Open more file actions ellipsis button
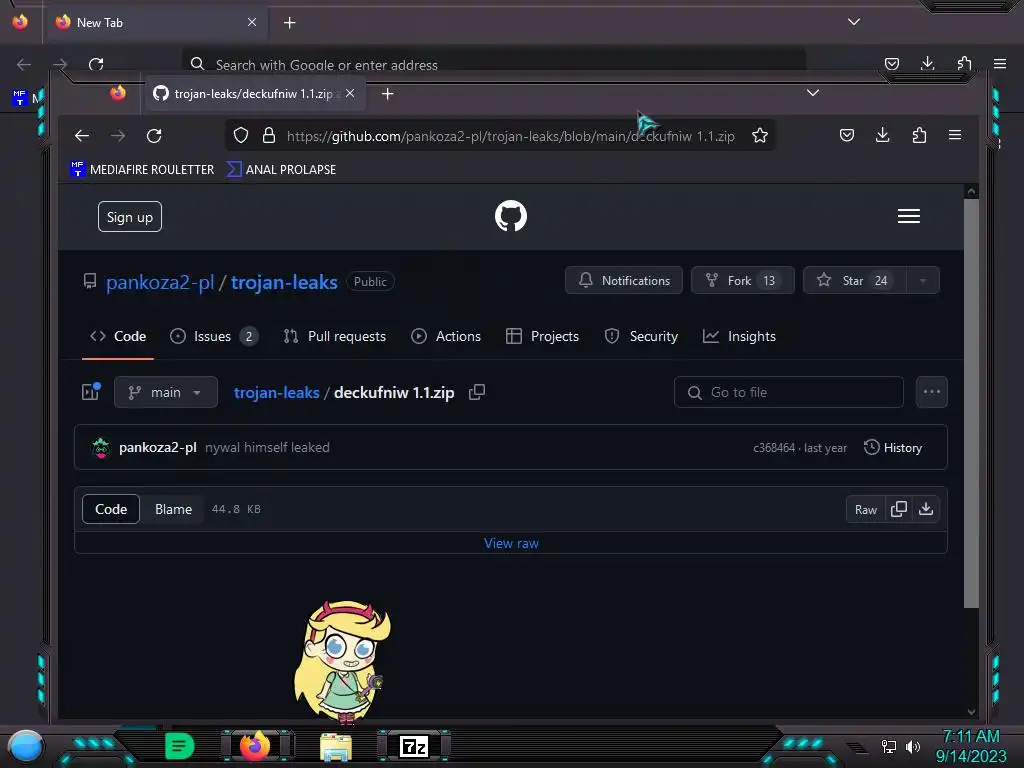 (931, 392)
